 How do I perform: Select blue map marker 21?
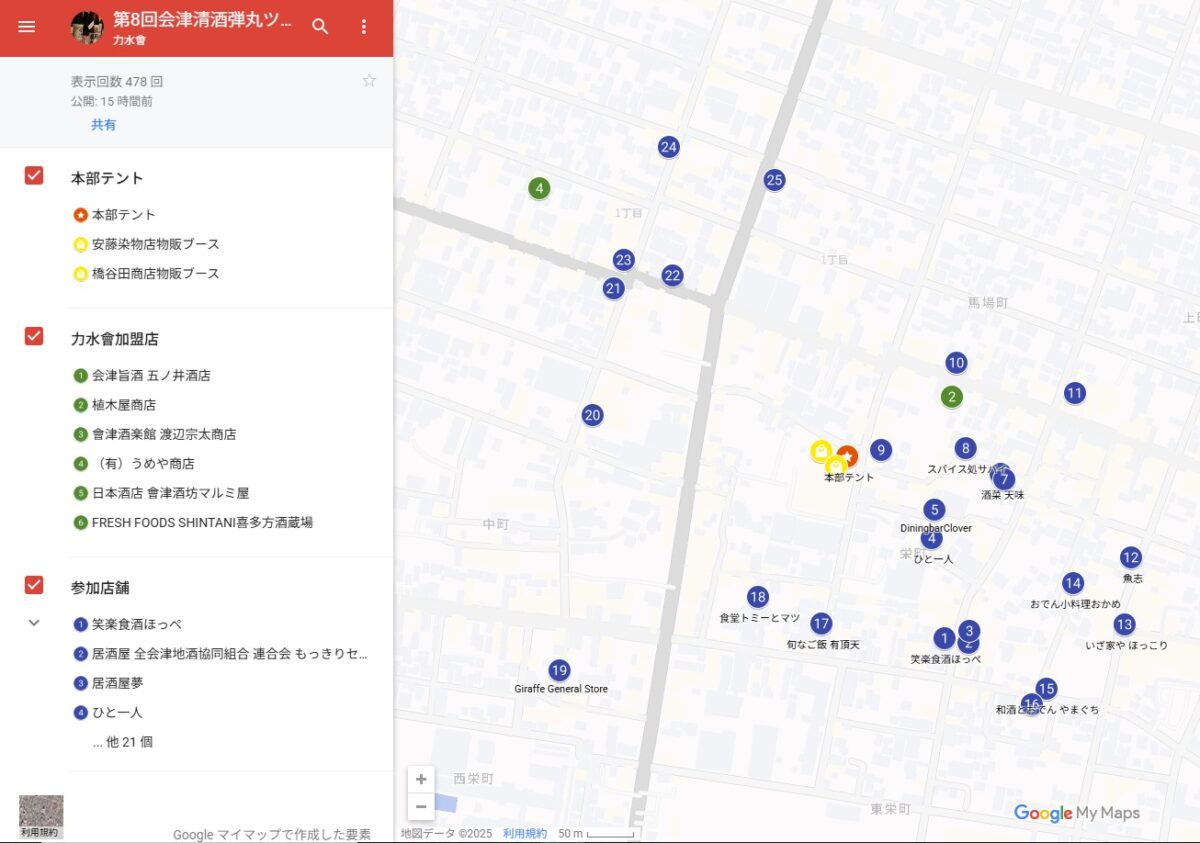click(x=614, y=288)
